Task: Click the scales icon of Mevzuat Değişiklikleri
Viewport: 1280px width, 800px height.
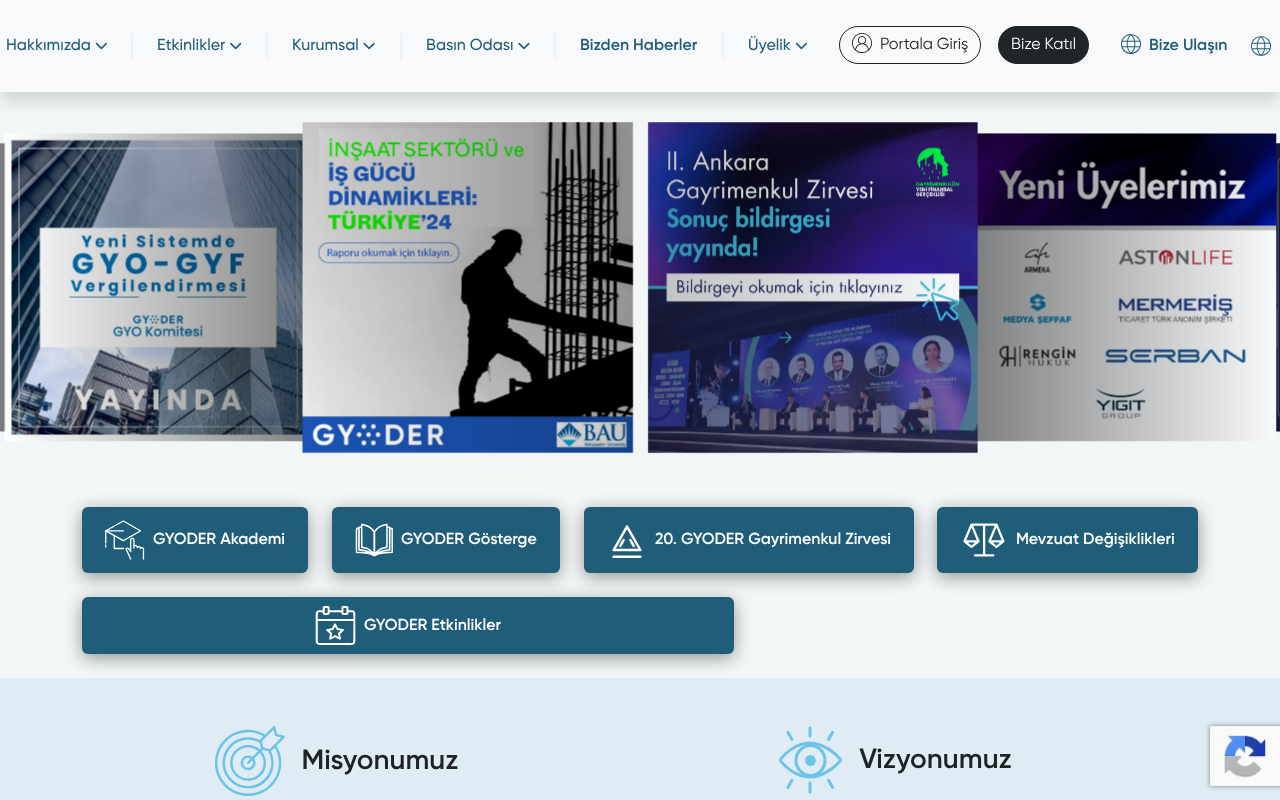Action: tap(983, 540)
